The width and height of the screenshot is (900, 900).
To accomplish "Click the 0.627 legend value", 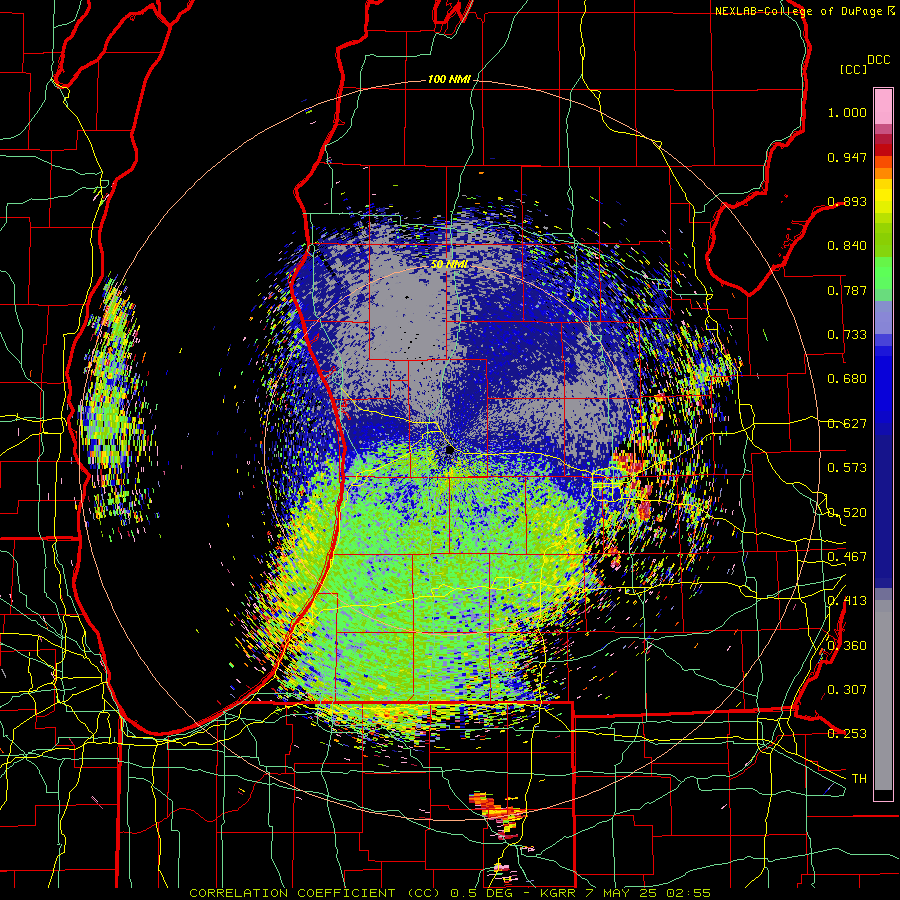I will pos(847,424).
